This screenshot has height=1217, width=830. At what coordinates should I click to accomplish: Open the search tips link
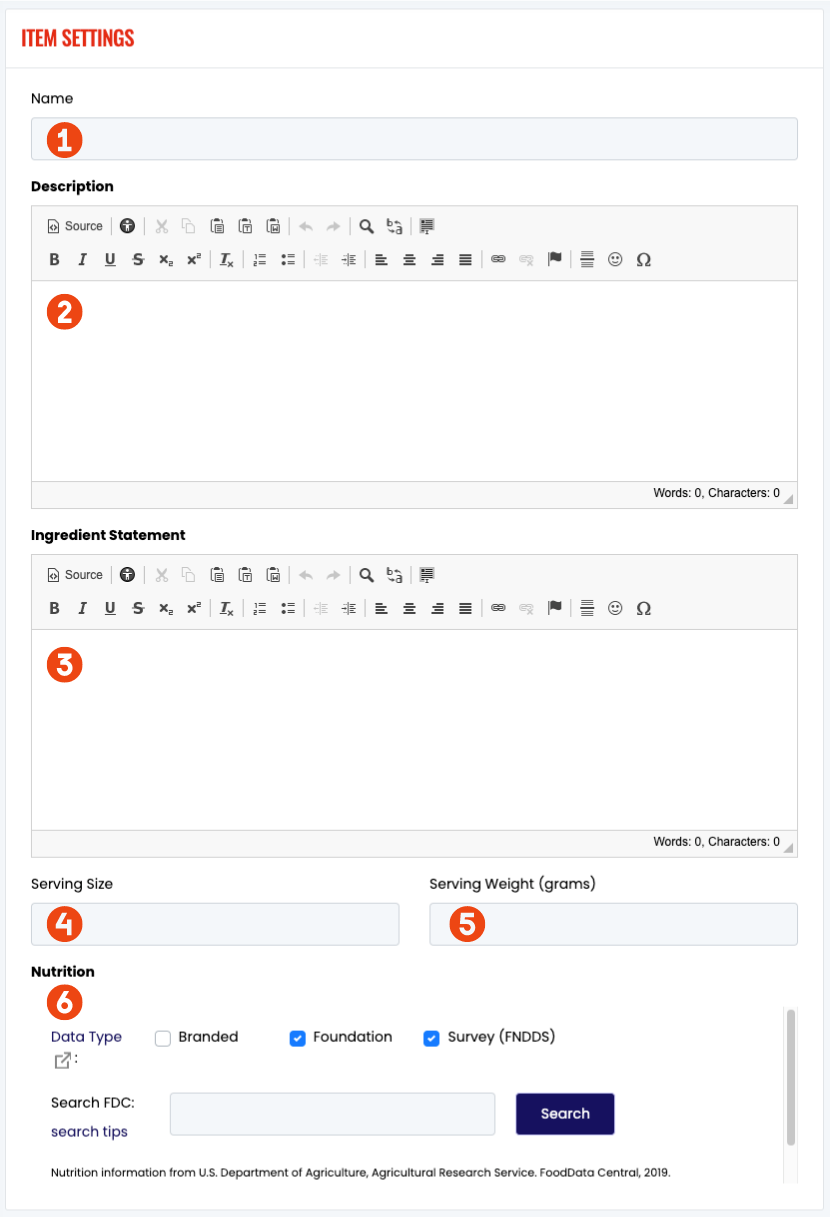click(89, 1132)
